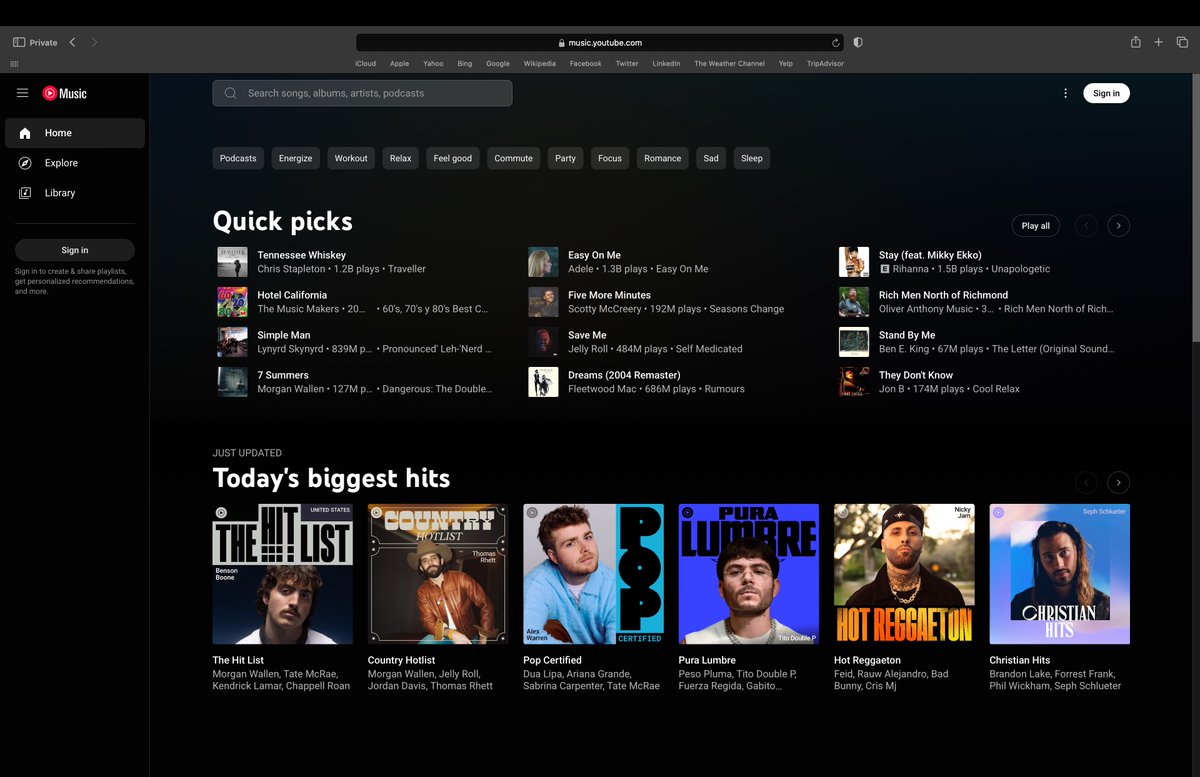The image size is (1200, 777).
Task: Click the favorites grid icon
Action: pyautogui.click(x=14, y=64)
